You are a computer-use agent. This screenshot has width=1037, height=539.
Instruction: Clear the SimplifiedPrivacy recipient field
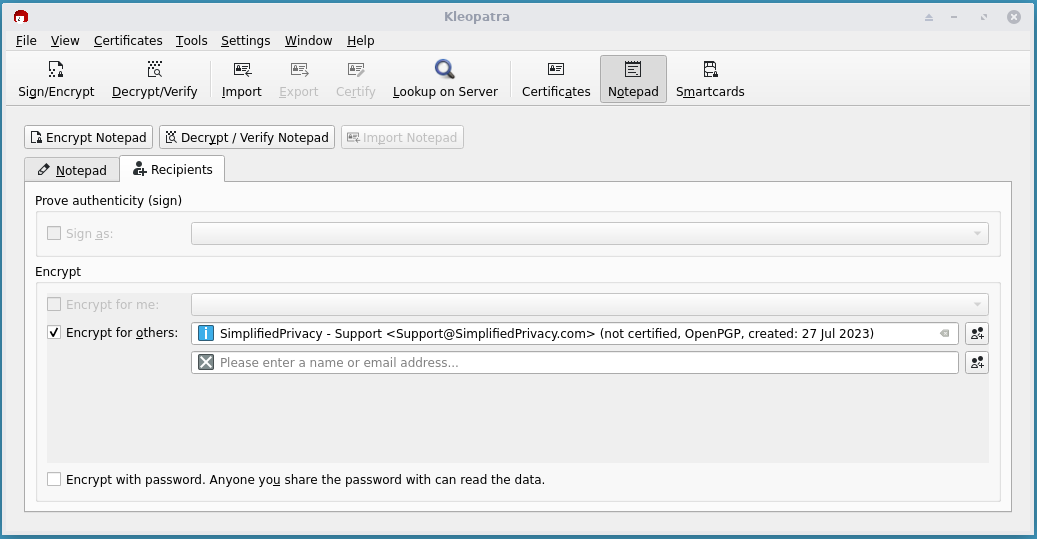coord(944,333)
